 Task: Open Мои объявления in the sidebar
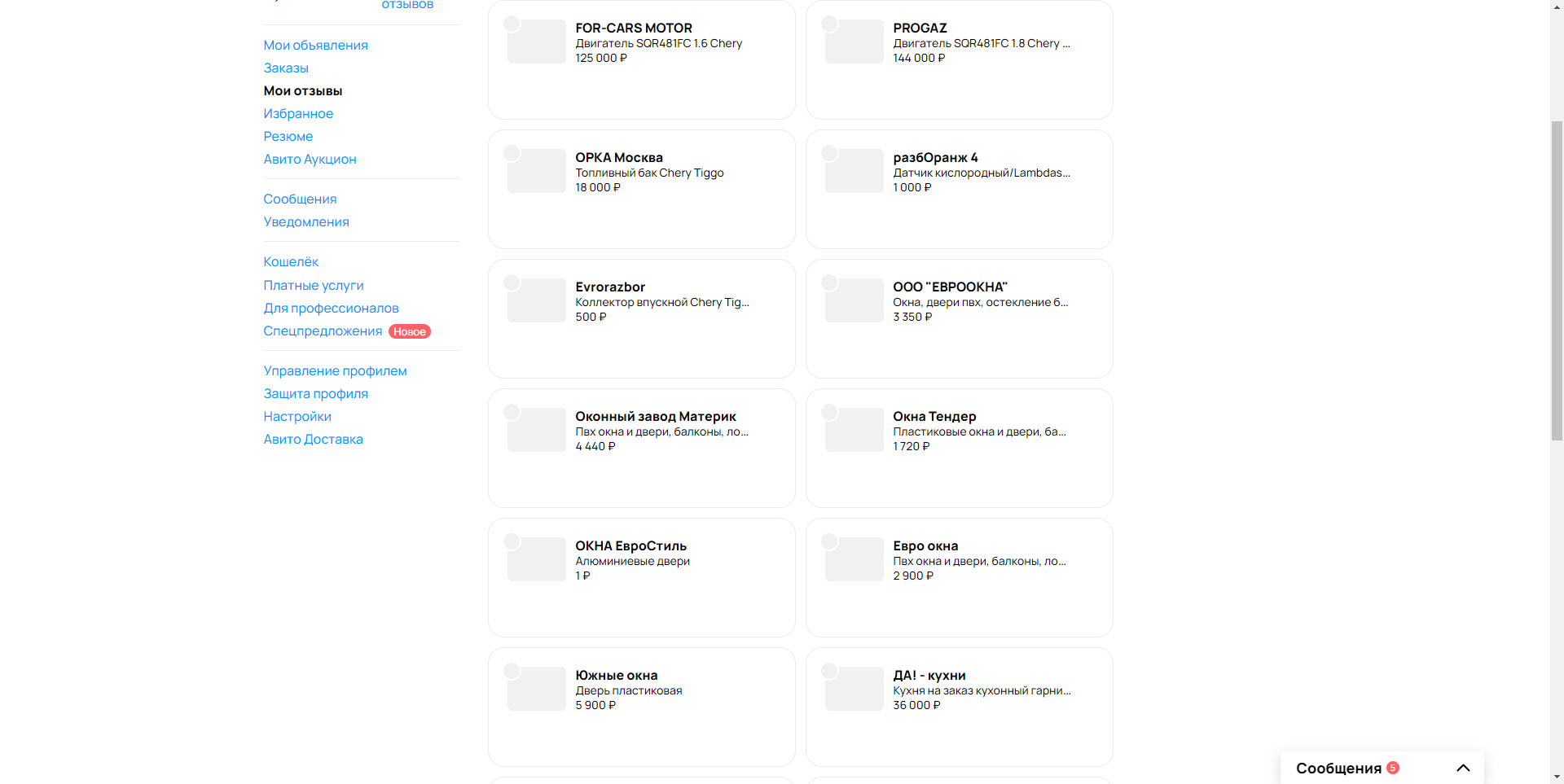[x=315, y=45]
